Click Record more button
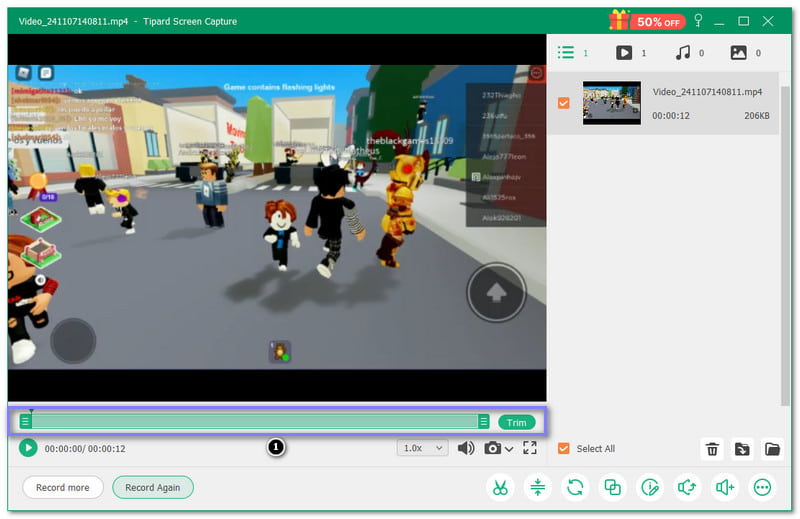 click(x=63, y=487)
